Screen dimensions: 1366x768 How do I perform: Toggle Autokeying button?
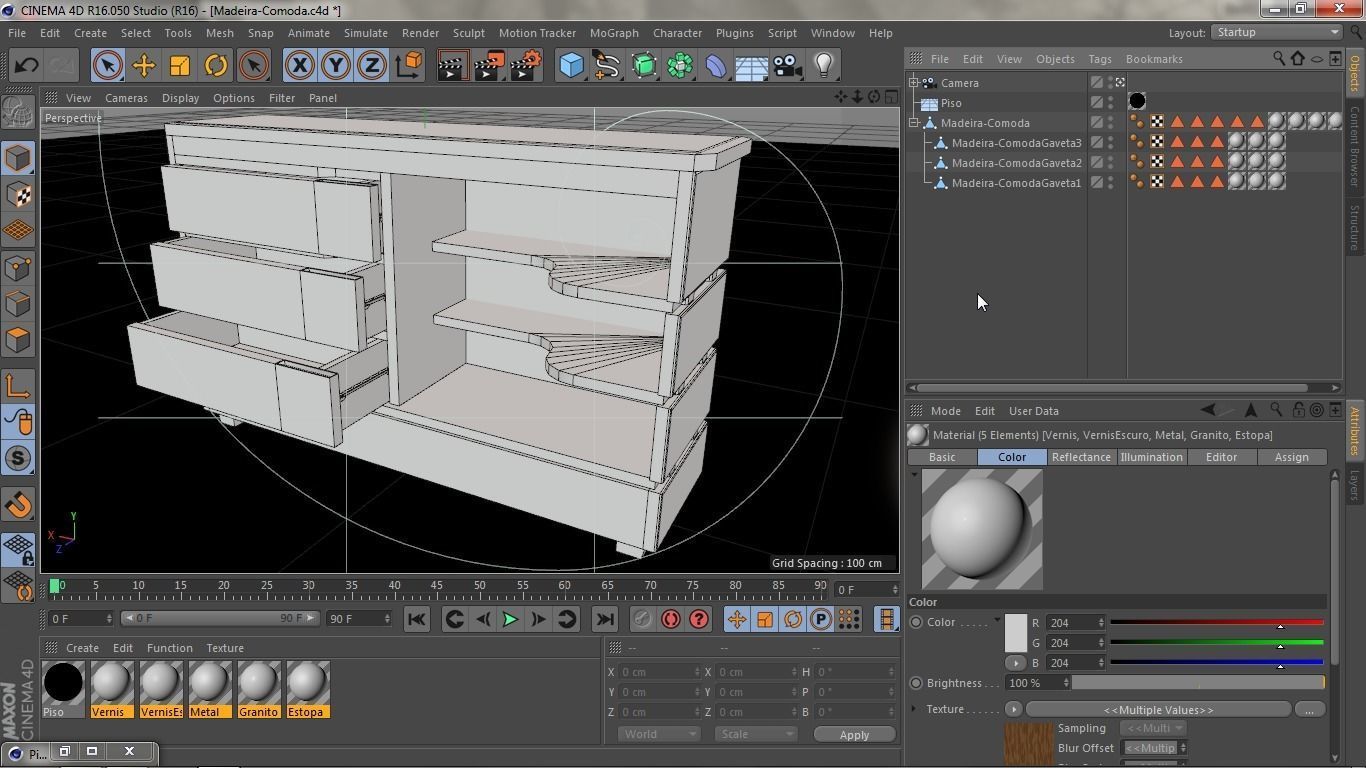coord(670,619)
